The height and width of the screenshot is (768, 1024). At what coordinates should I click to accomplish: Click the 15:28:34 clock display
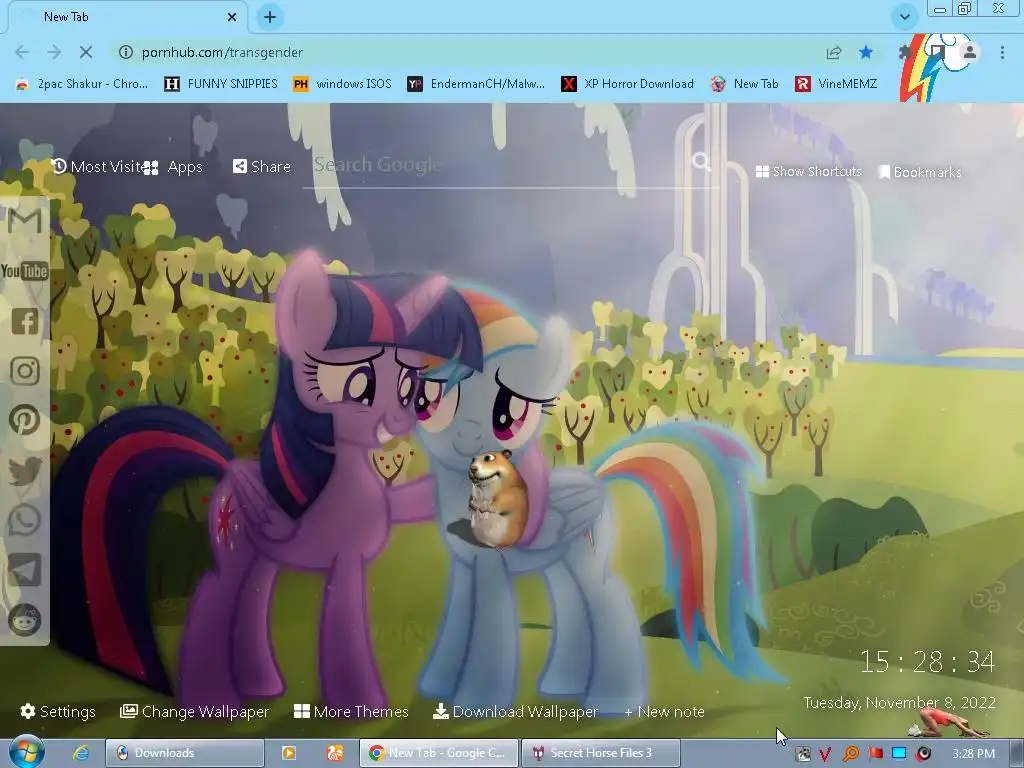[x=927, y=662]
